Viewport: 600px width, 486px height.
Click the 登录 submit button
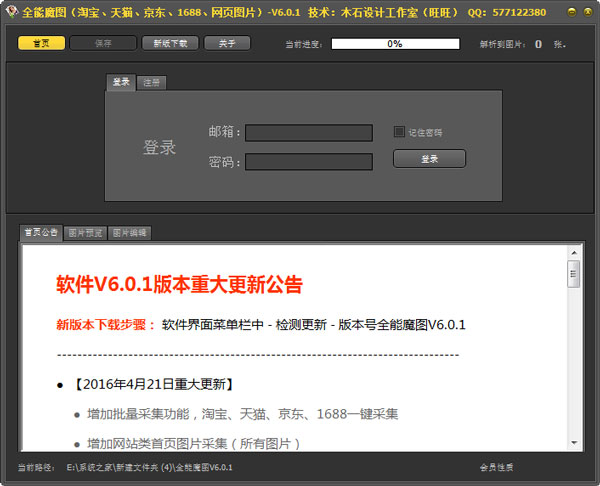click(429, 159)
